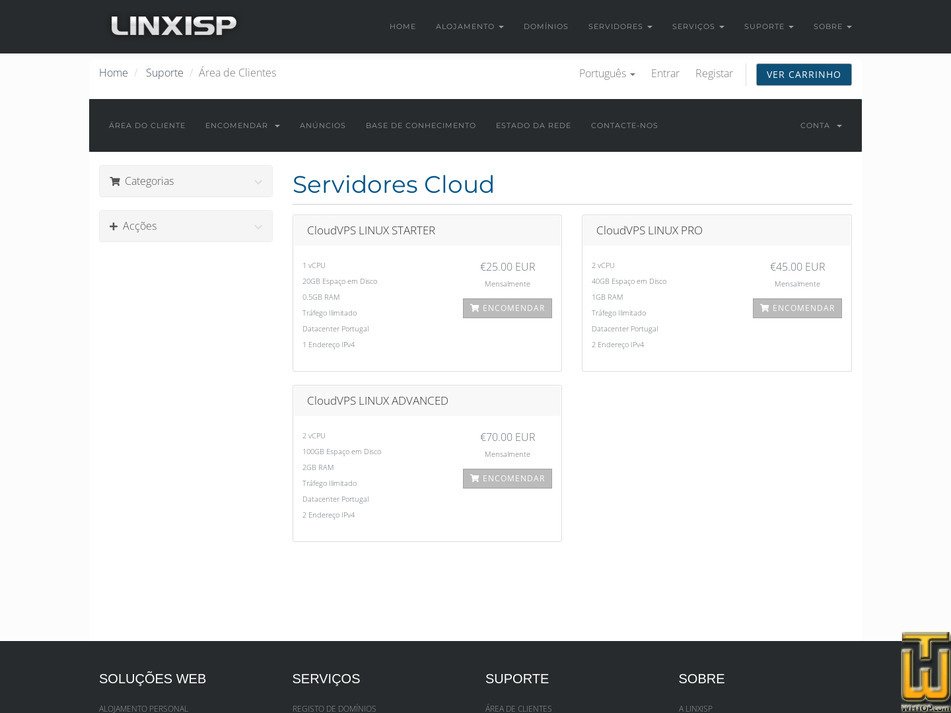Click the 1 Endereço IPv4 line
Screen dimensions: 951x713
pos(328,344)
